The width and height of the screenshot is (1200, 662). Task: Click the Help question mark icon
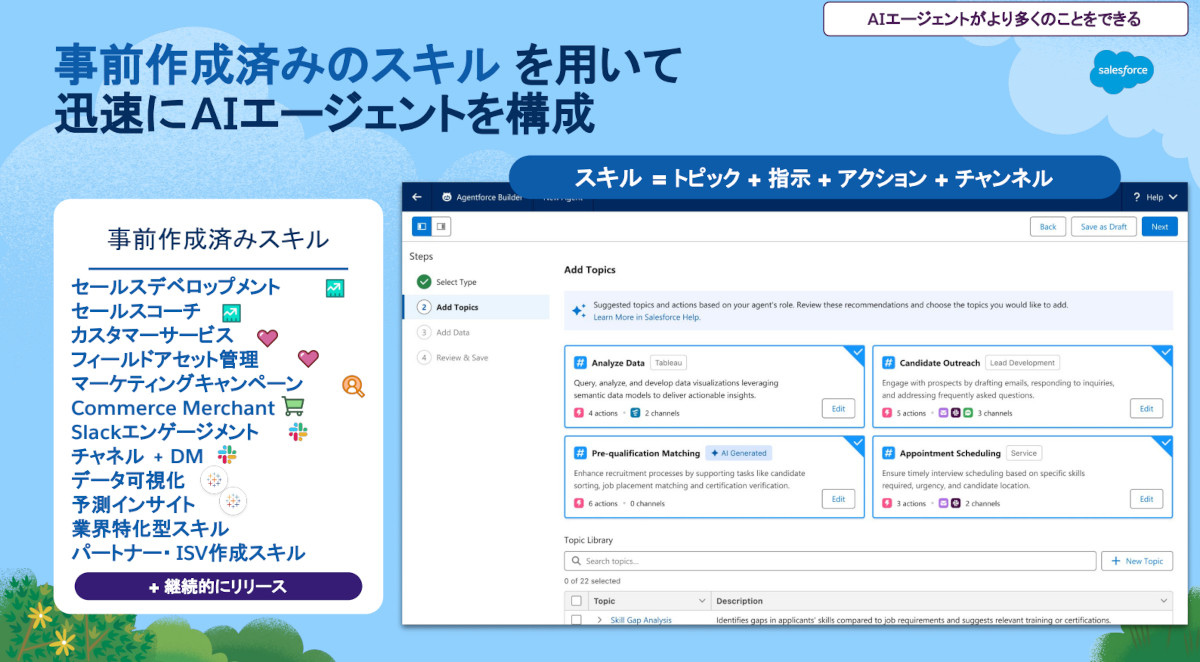pyautogui.click(x=1137, y=197)
